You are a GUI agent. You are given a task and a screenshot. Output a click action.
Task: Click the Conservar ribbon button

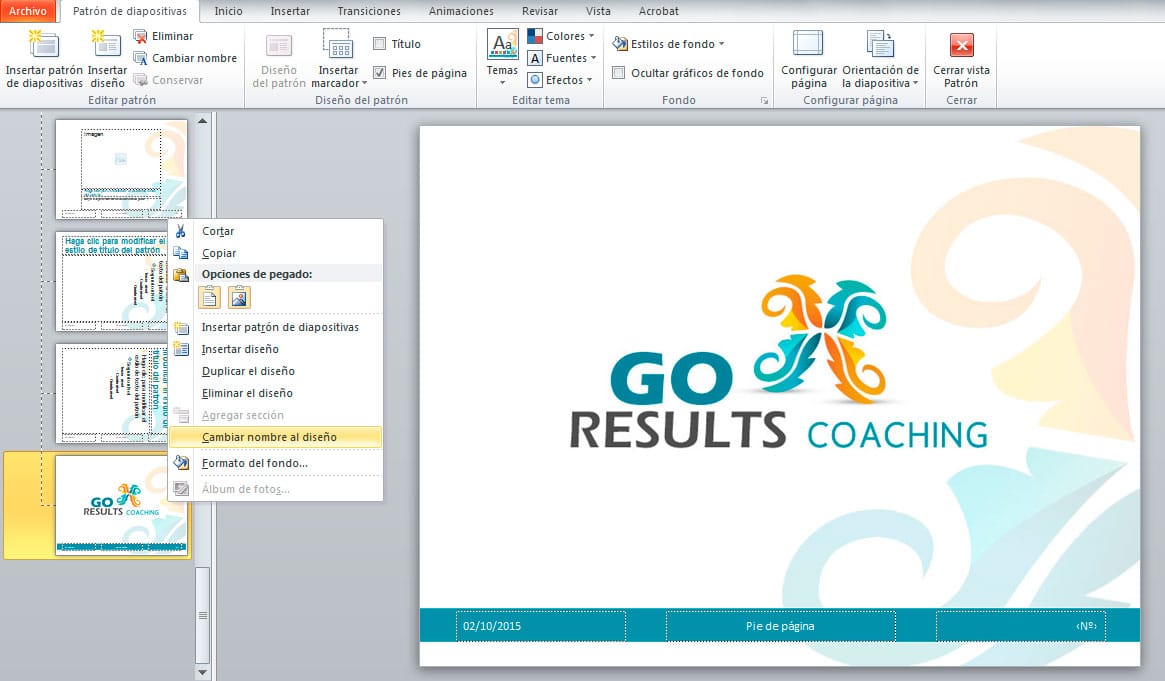[168, 79]
